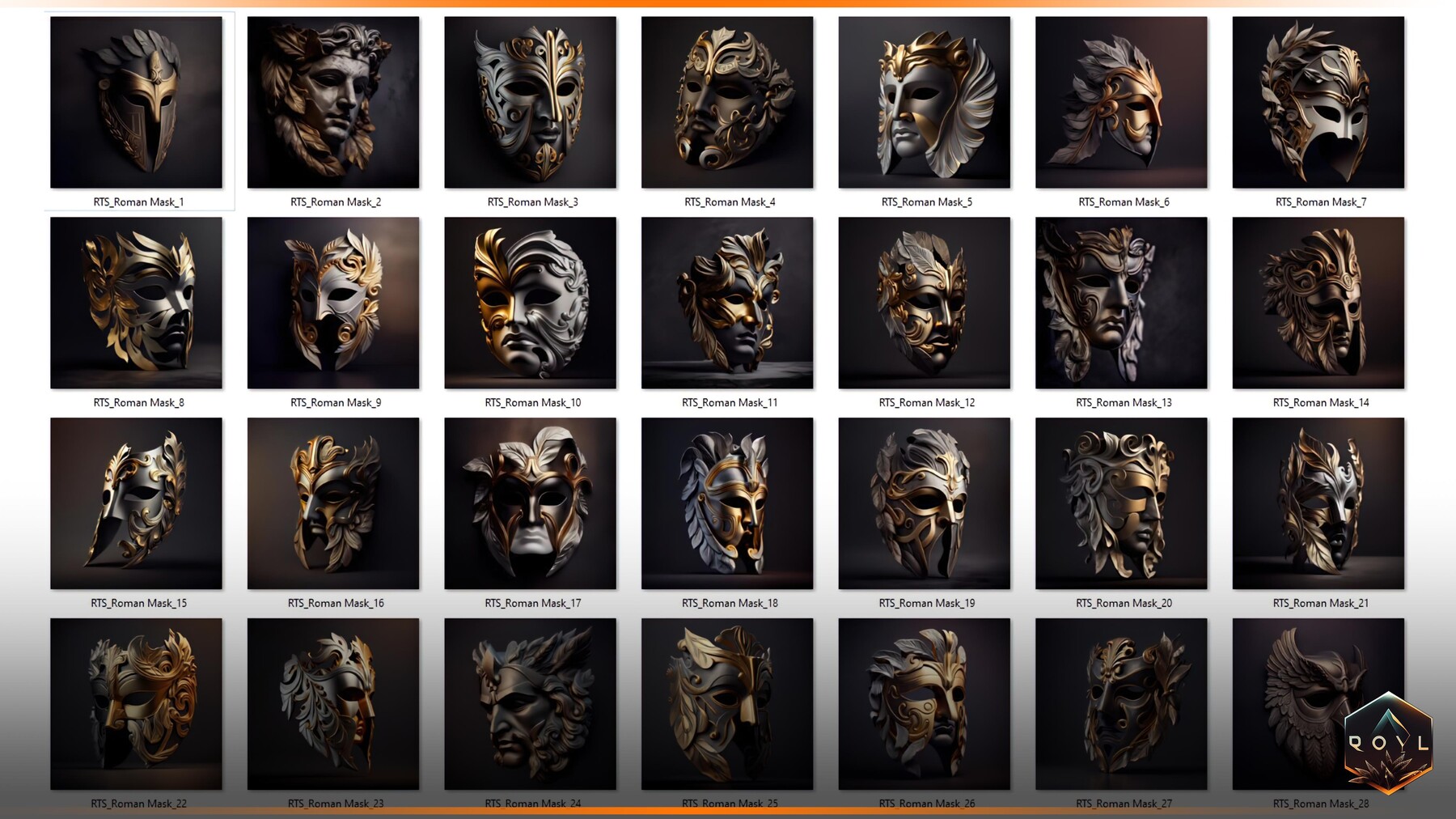The width and height of the screenshot is (1456, 819).
Task: Select RTS_Roman Mask_8 in the grid
Action: tap(138, 302)
